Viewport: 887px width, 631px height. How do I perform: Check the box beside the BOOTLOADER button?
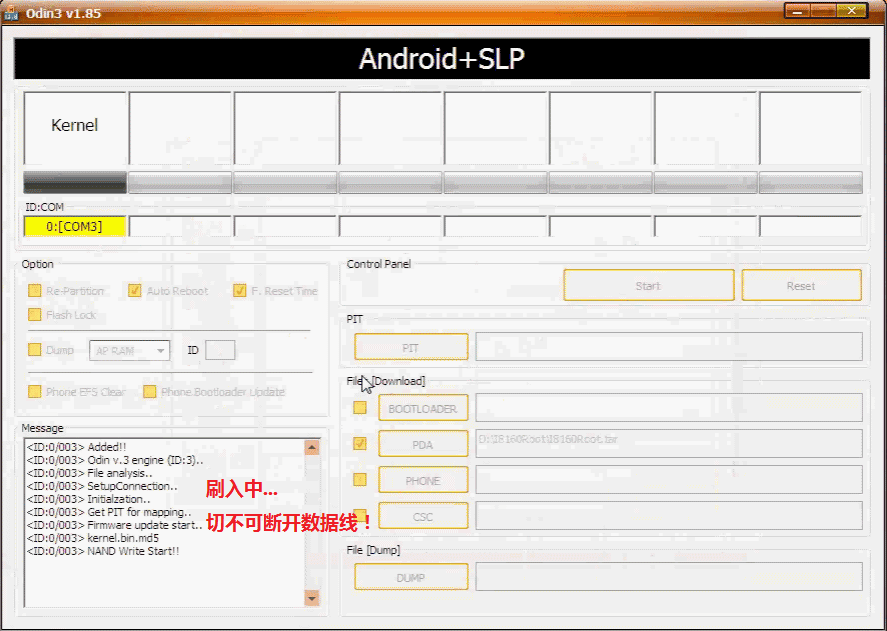point(360,407)
